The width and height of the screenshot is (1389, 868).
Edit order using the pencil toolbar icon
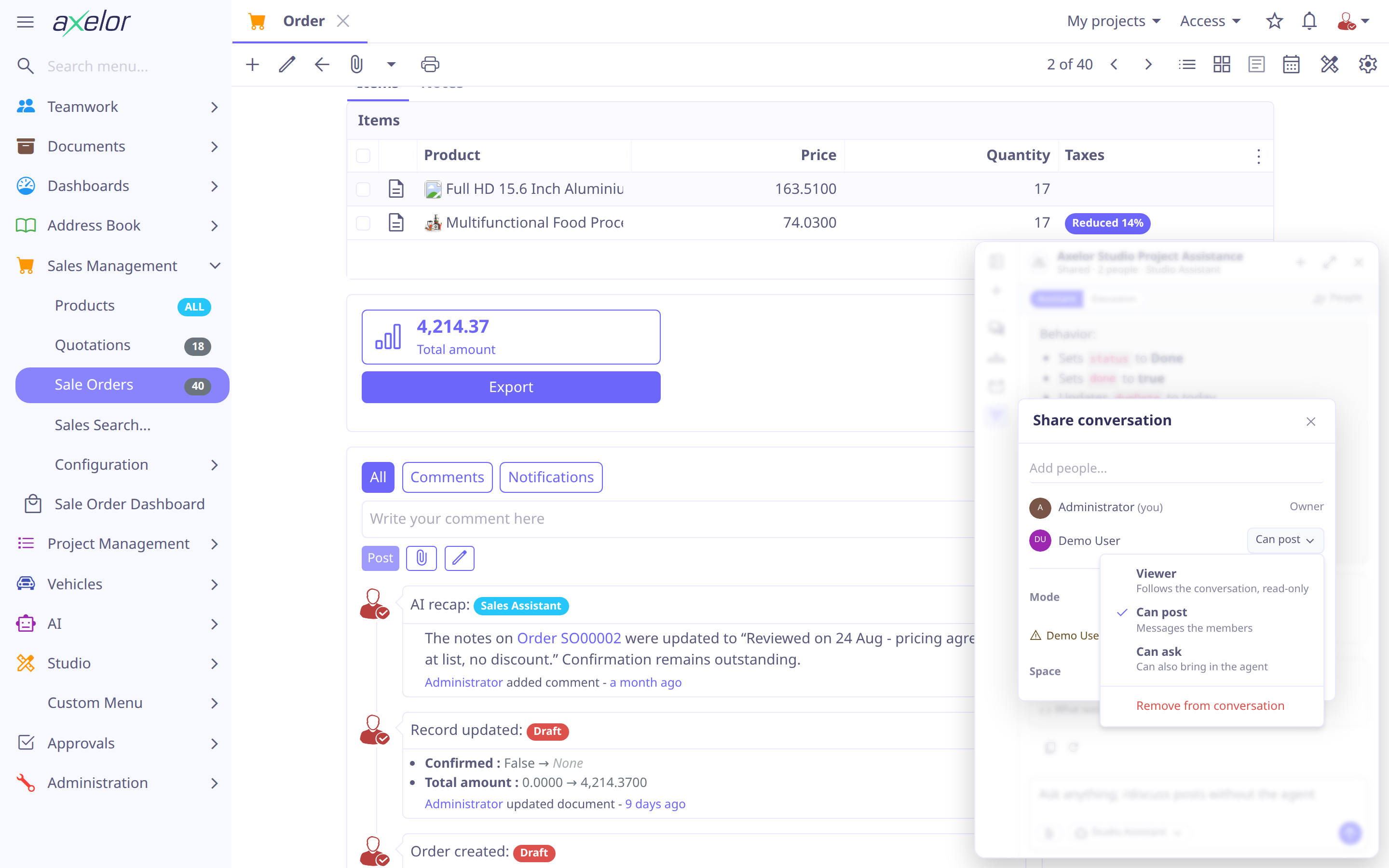click(x=287, y=64)
